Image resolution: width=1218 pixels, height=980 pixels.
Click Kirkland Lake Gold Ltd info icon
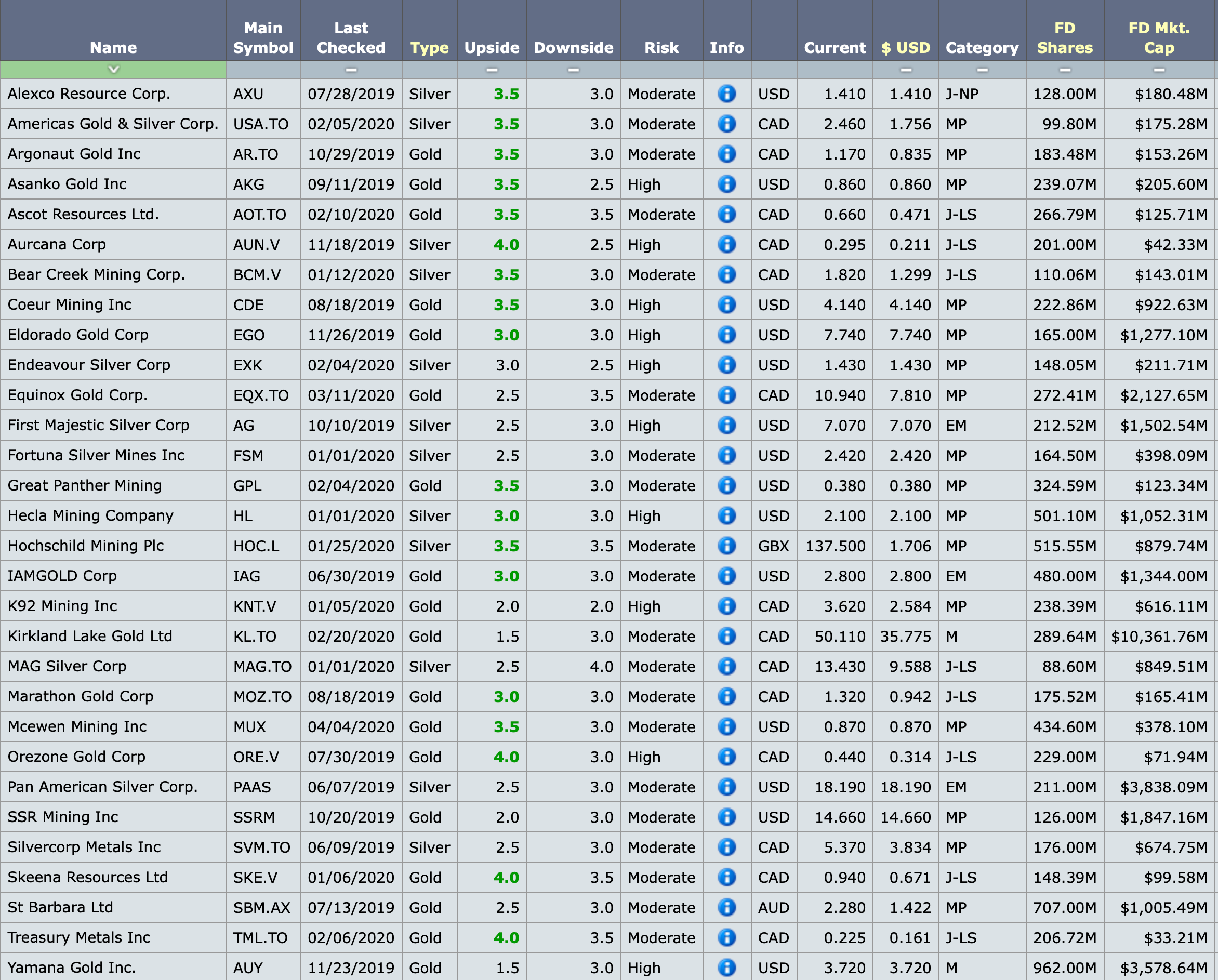(726, 636)
